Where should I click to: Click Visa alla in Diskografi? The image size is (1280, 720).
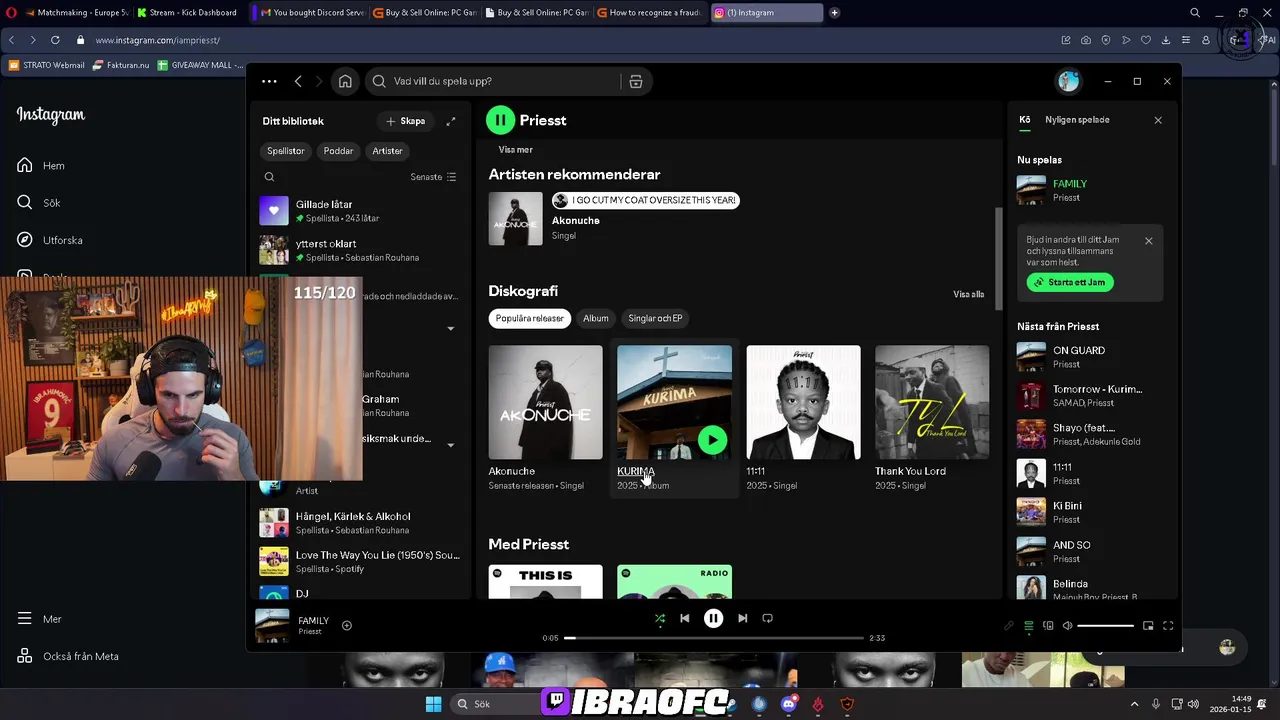point(968,294)
